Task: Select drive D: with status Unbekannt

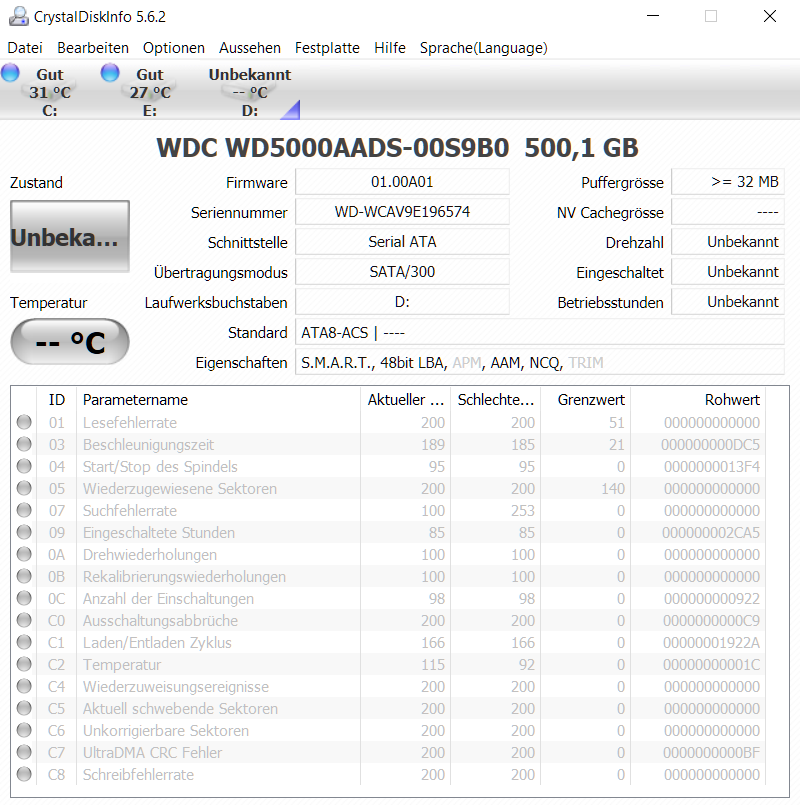Action: 250,92
